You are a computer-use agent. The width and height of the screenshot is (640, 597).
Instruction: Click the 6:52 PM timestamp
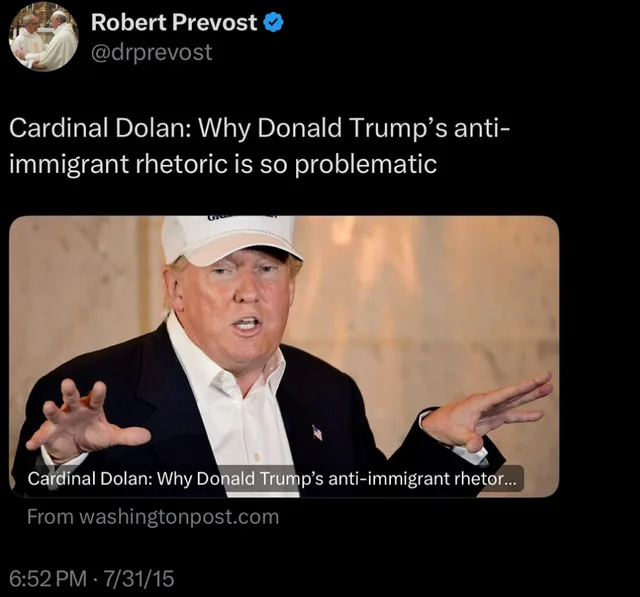pos(48,579)
